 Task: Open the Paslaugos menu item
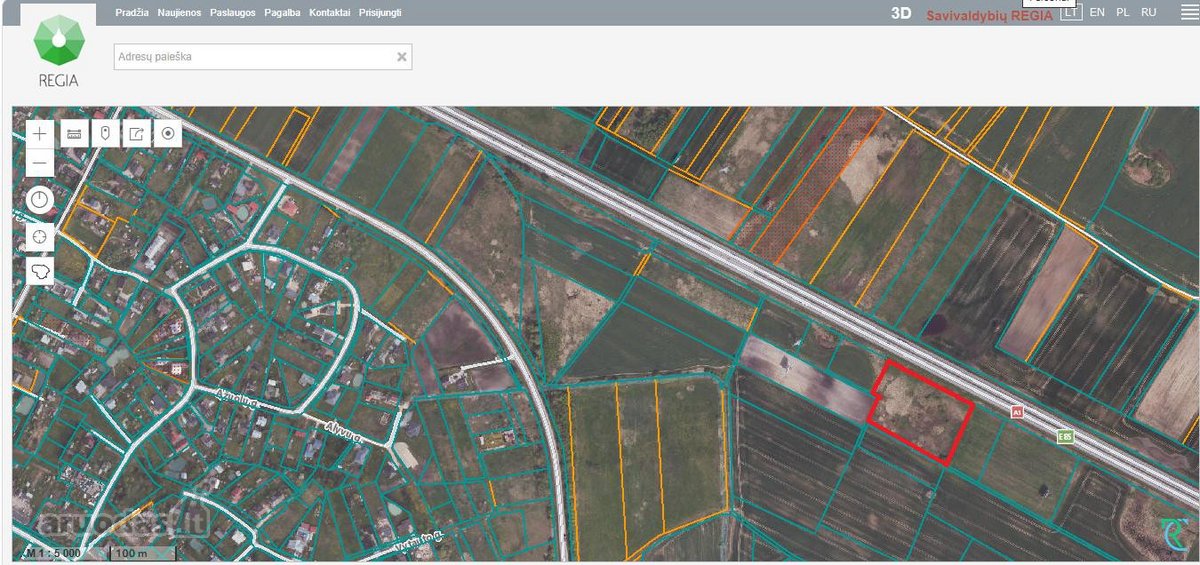(x=233, y=13)
